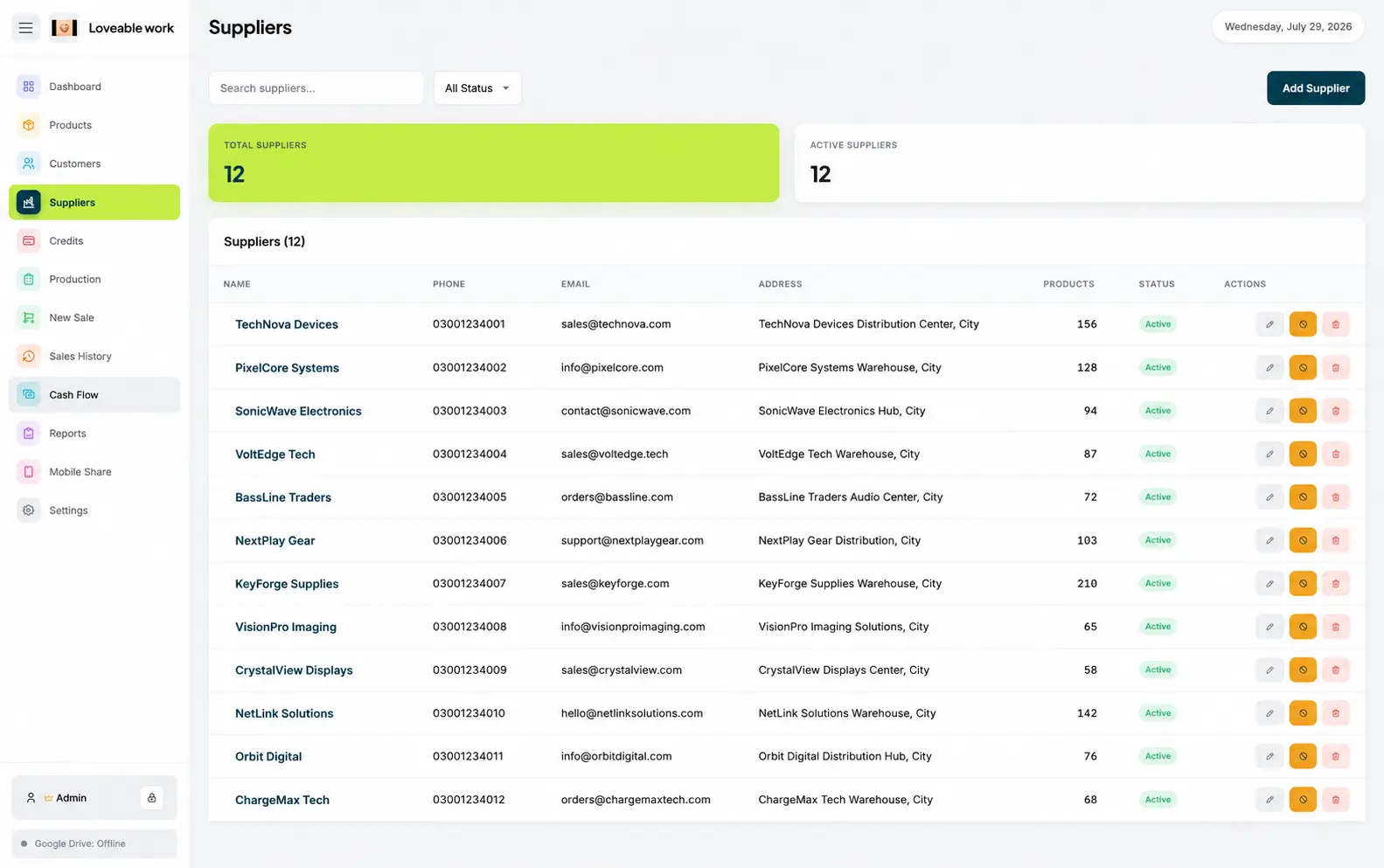The width and height of the screenshot is (1384, 868).
Task: Click the New Sale cart icon
Action: [29, 317]
